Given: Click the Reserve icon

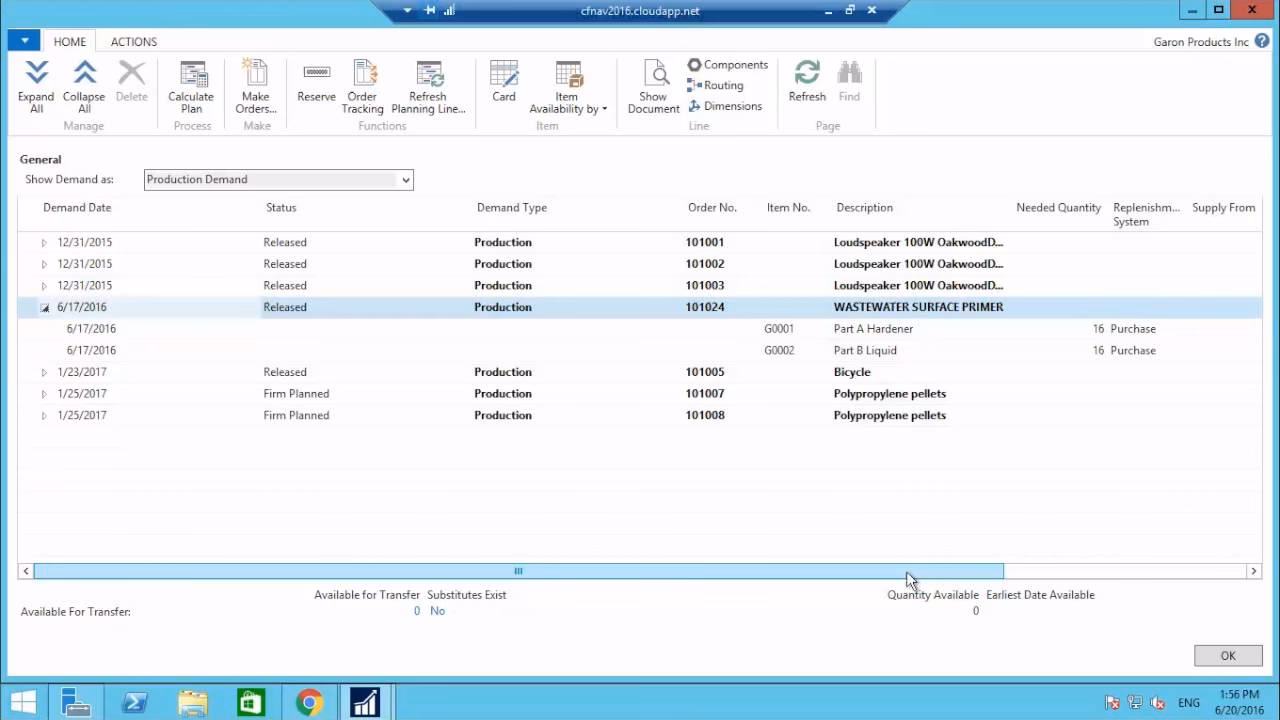Looking at the screenshot, I should tap(316, 80).
